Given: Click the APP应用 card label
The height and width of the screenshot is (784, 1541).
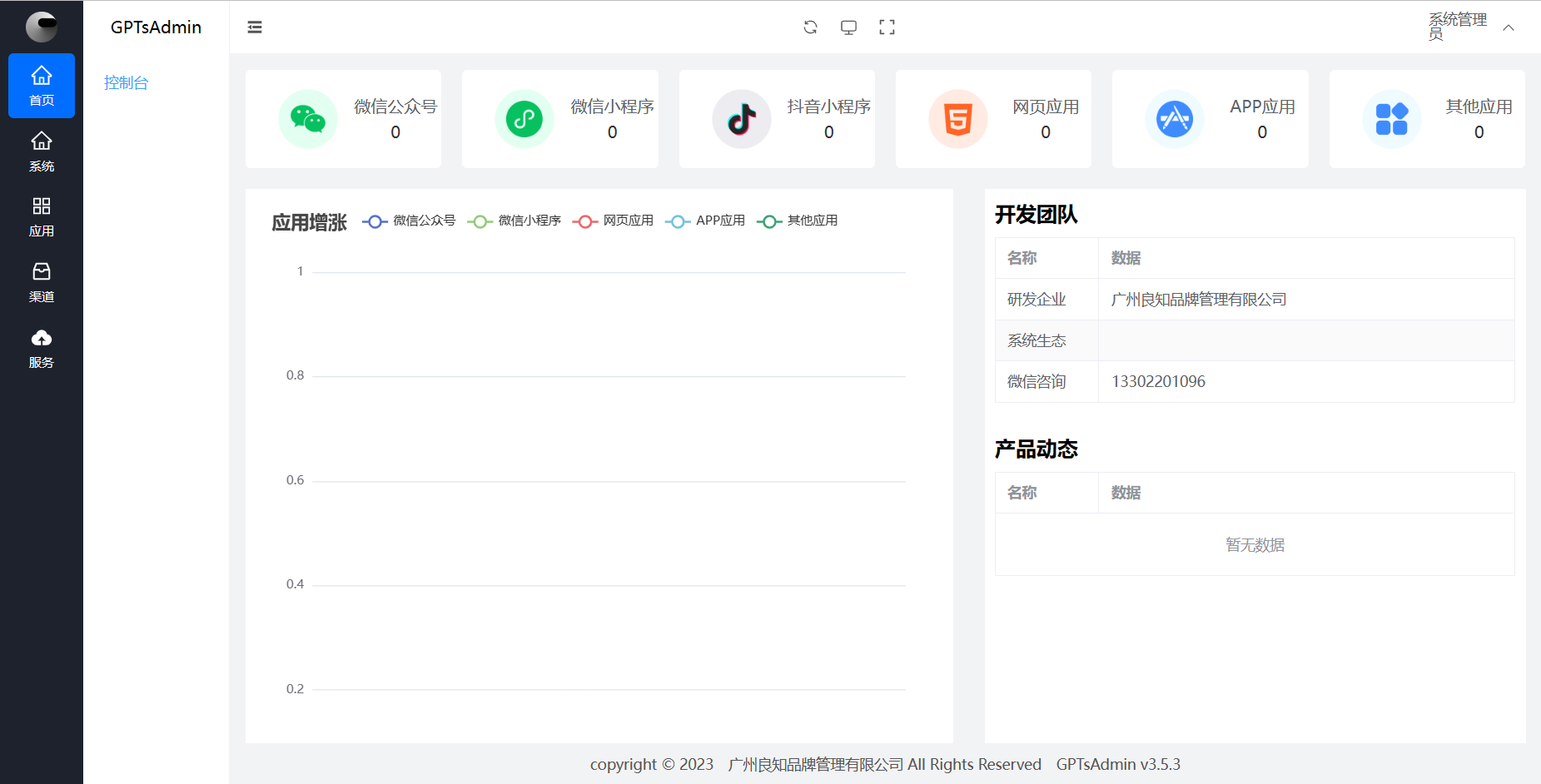Looking at the screenshot, I should click(1262, 107).
